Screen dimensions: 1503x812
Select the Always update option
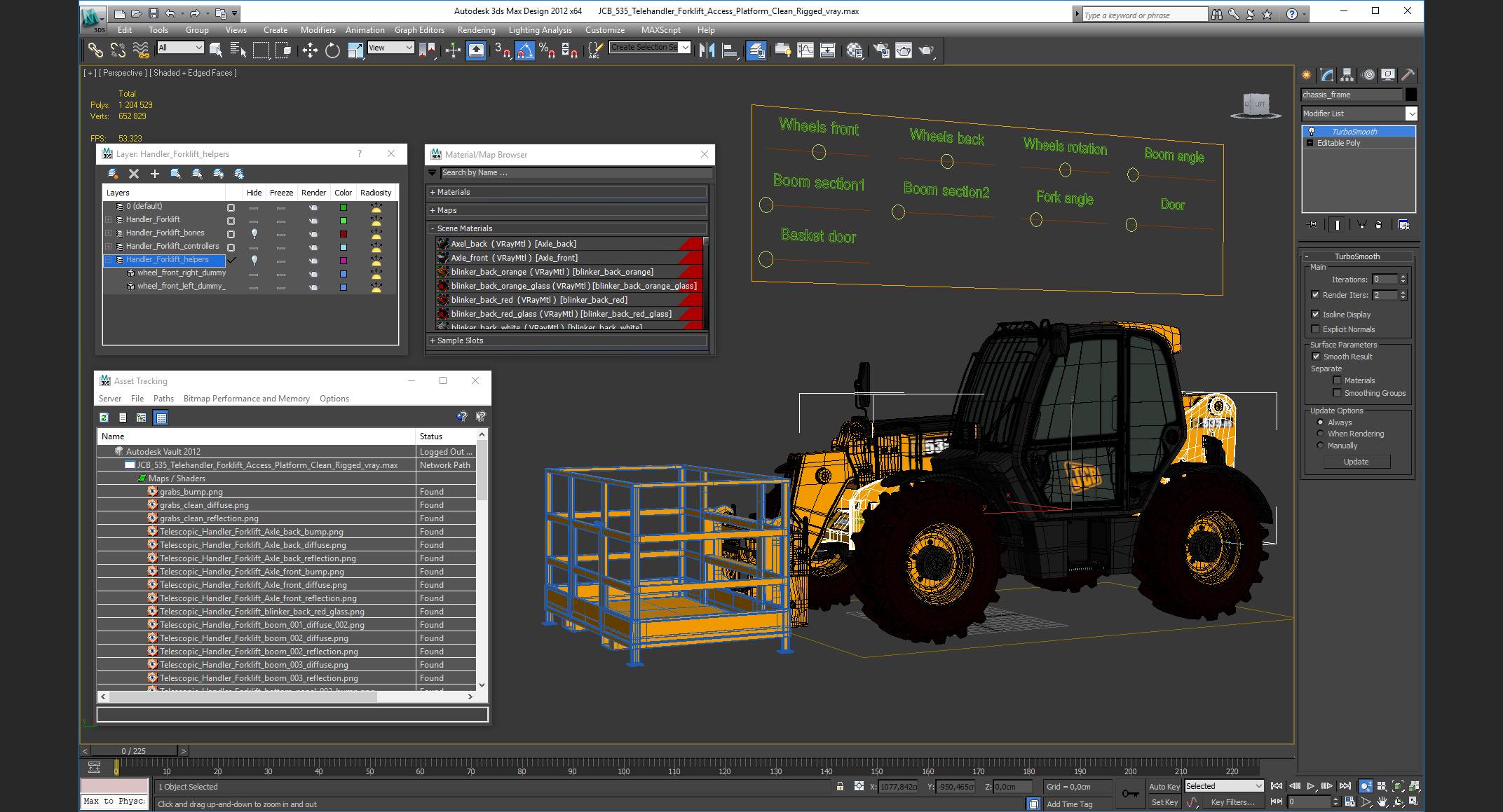pyautogui.click(x=1320, y=422)
